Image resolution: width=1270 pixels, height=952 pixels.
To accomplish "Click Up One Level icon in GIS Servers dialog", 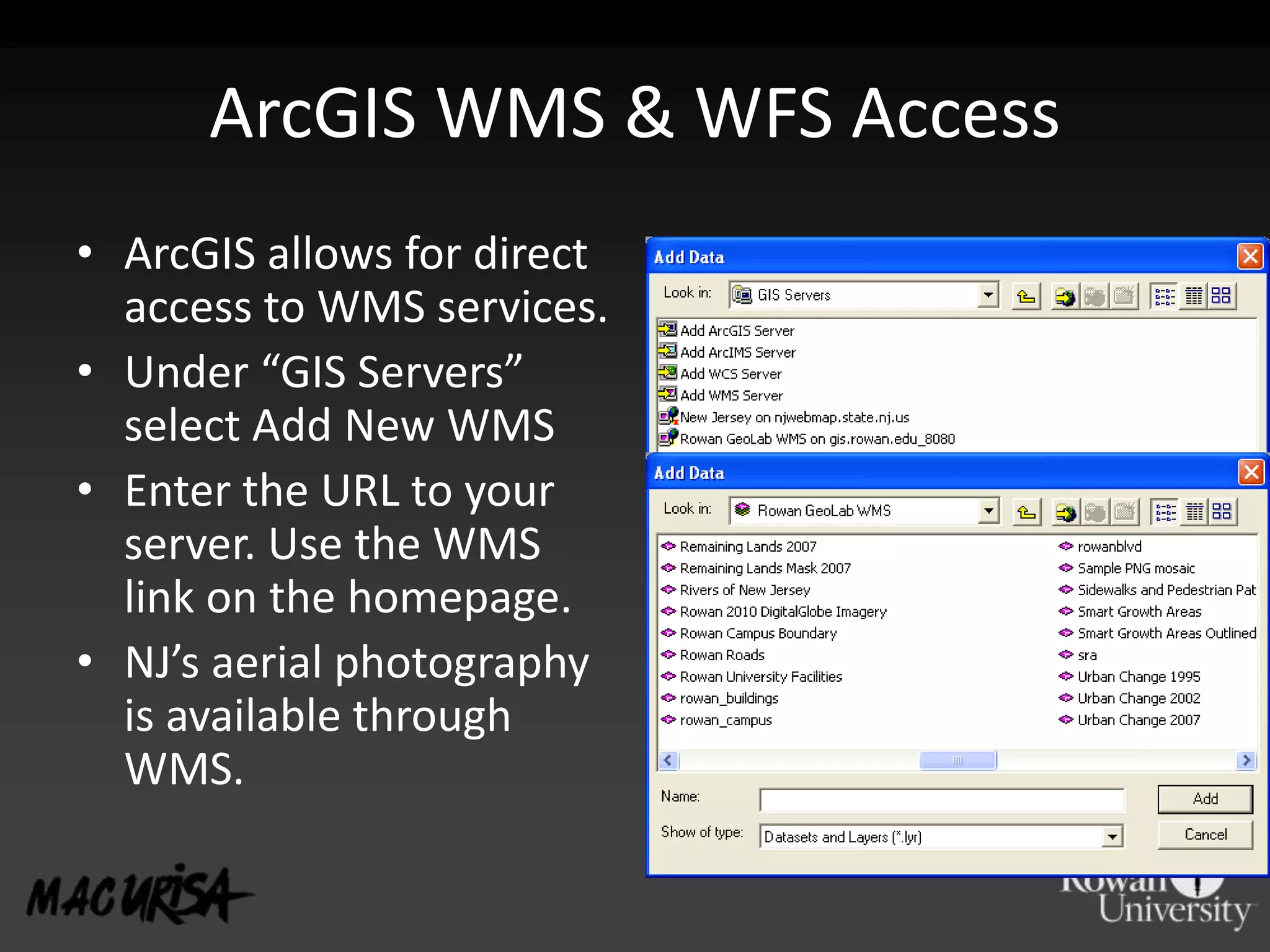I will (1026, 296).
